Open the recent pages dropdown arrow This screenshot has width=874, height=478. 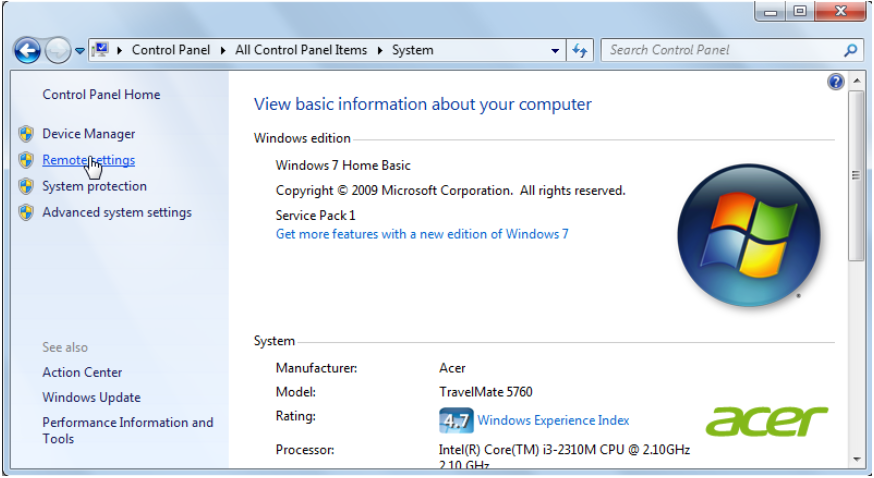click(x=80, y=51)
